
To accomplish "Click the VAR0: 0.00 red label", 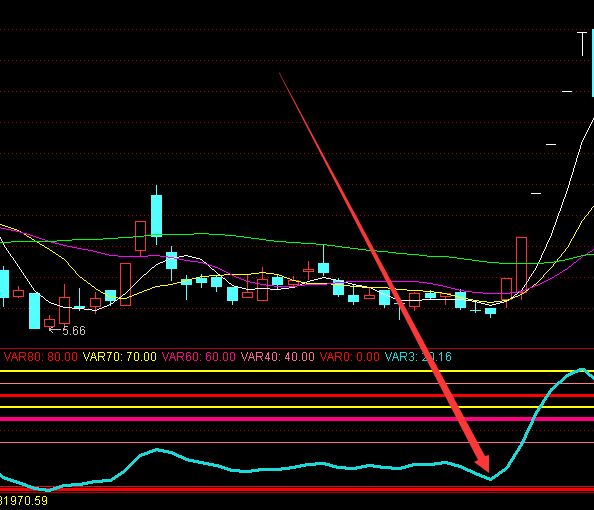I will (350, 357).
